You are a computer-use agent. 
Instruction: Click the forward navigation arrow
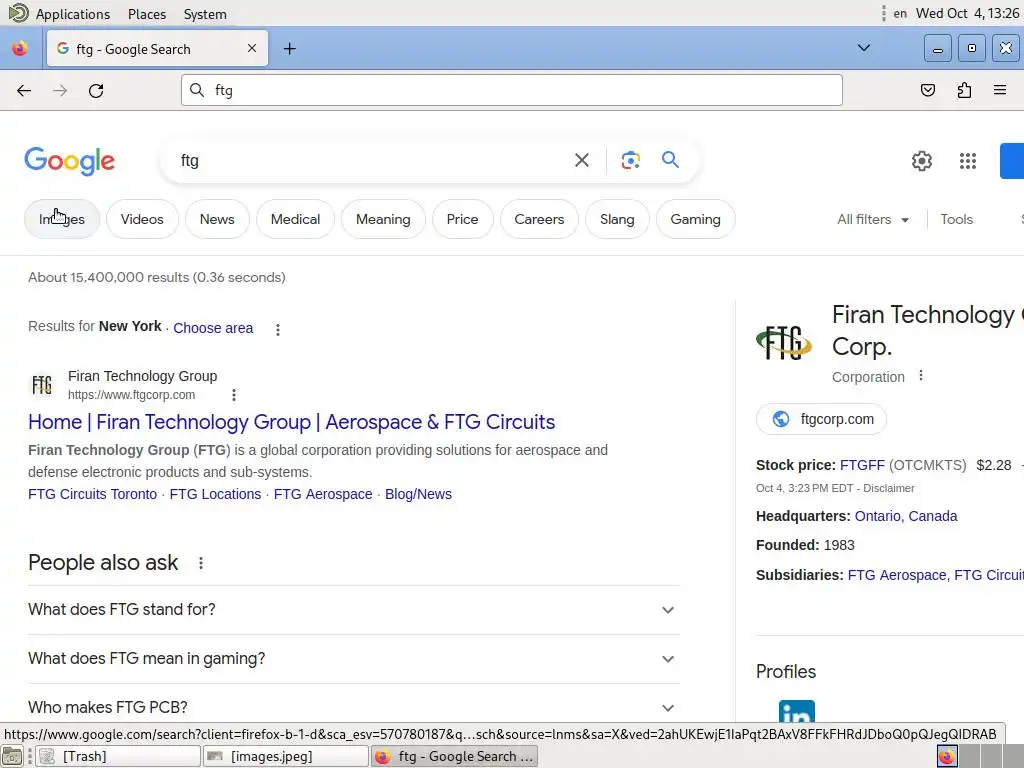click(x=60, y=91)
